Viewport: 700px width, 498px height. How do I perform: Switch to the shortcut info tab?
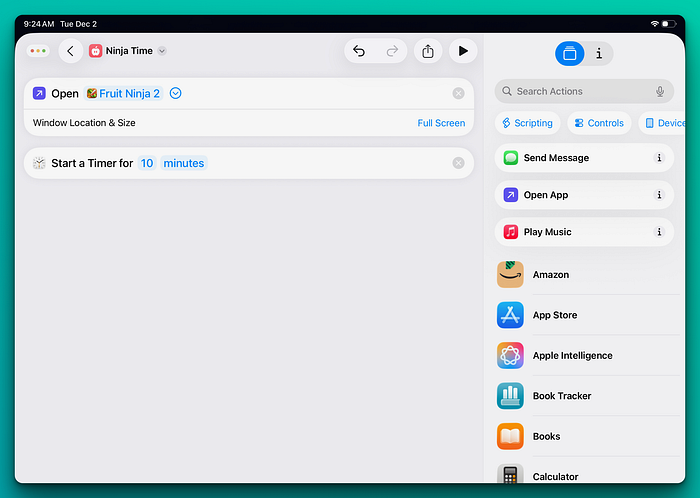point(599,54)
